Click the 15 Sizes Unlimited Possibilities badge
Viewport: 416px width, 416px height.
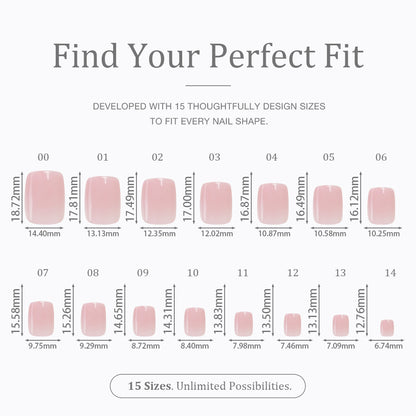pyautogui.click(x=208, y=386)
